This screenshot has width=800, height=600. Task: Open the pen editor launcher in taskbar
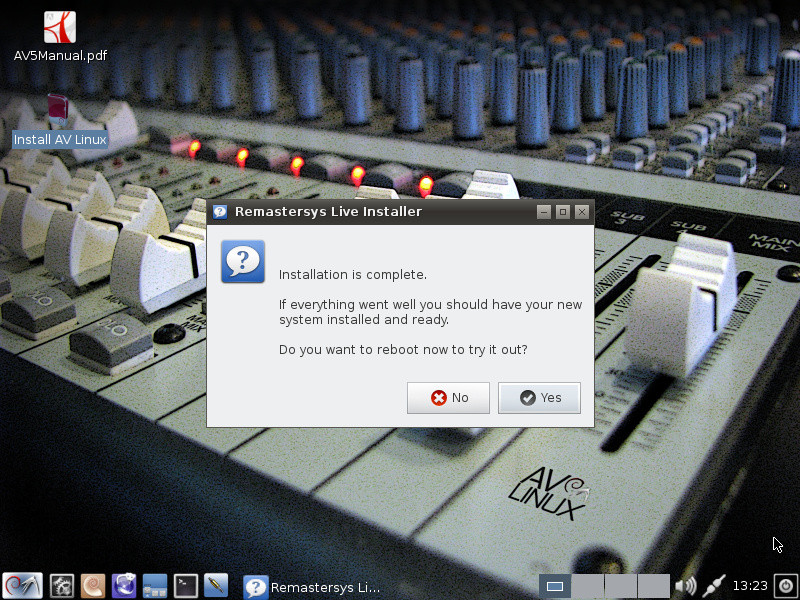coord(216,586)
